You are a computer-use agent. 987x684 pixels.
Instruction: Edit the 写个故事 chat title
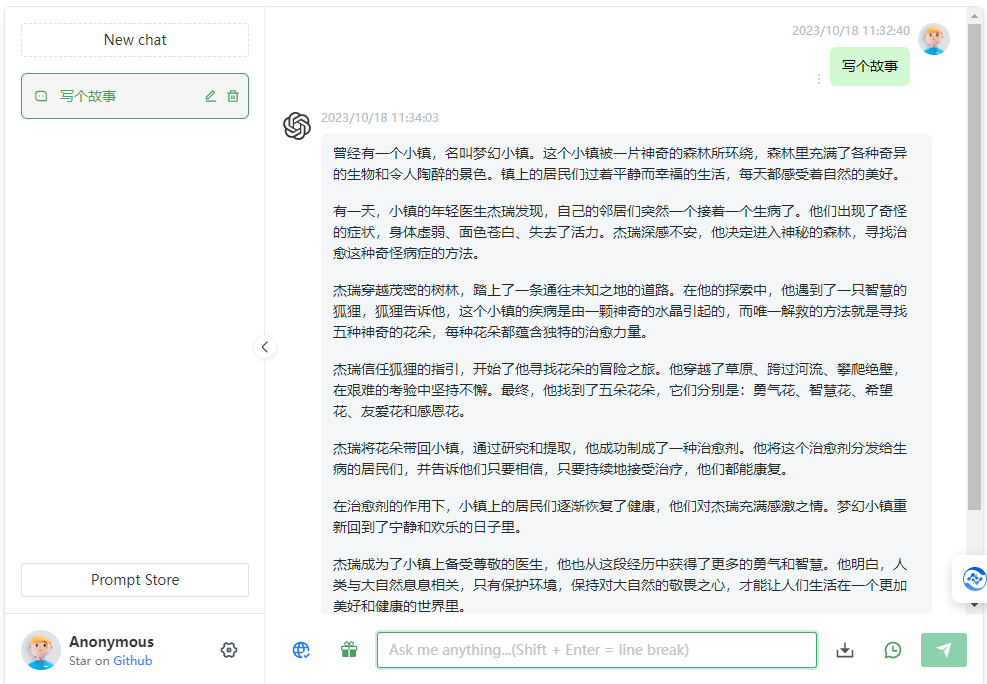(x=211, y=96)
